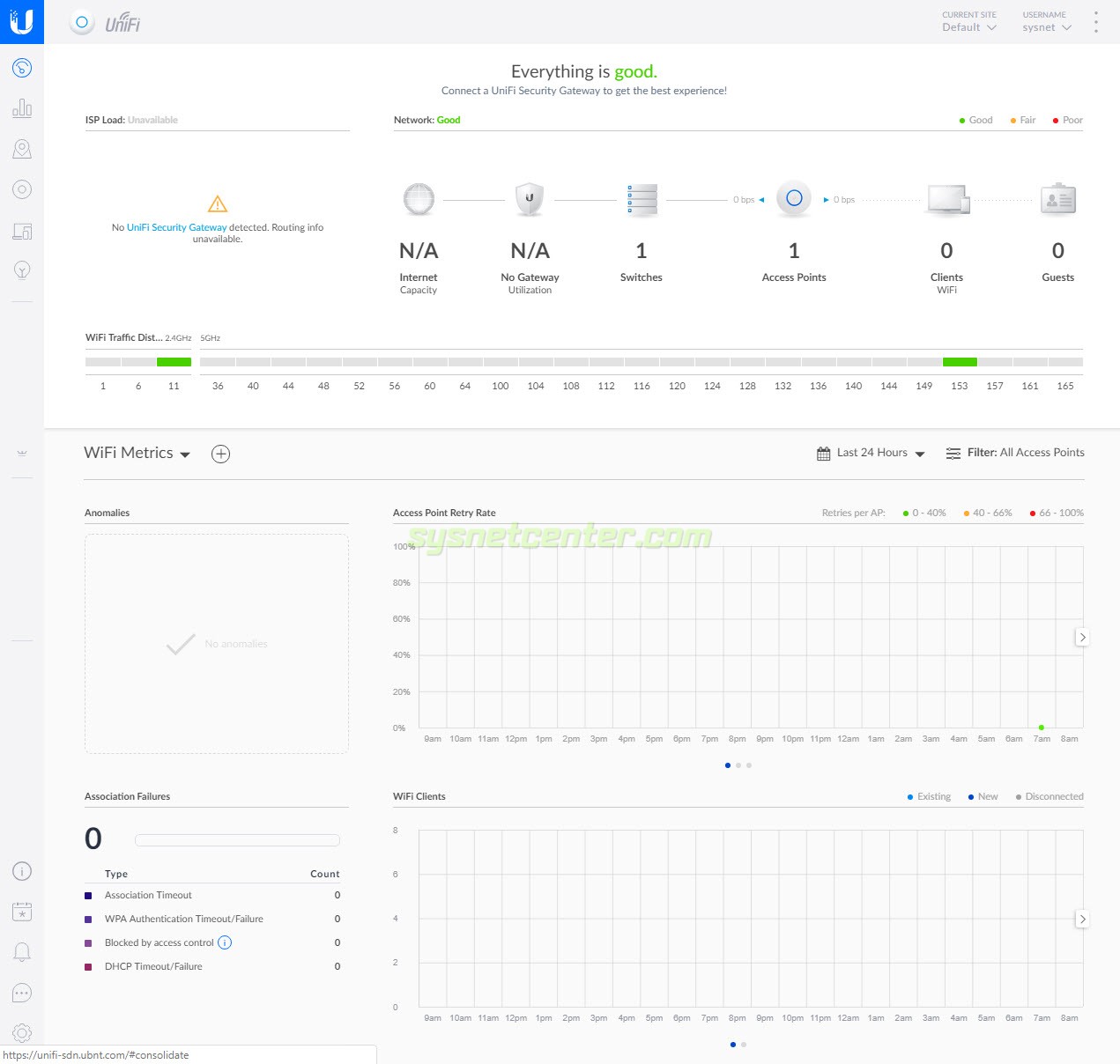
Task: Click the small icon below the sidebar divider
Action: click(22, 453)
